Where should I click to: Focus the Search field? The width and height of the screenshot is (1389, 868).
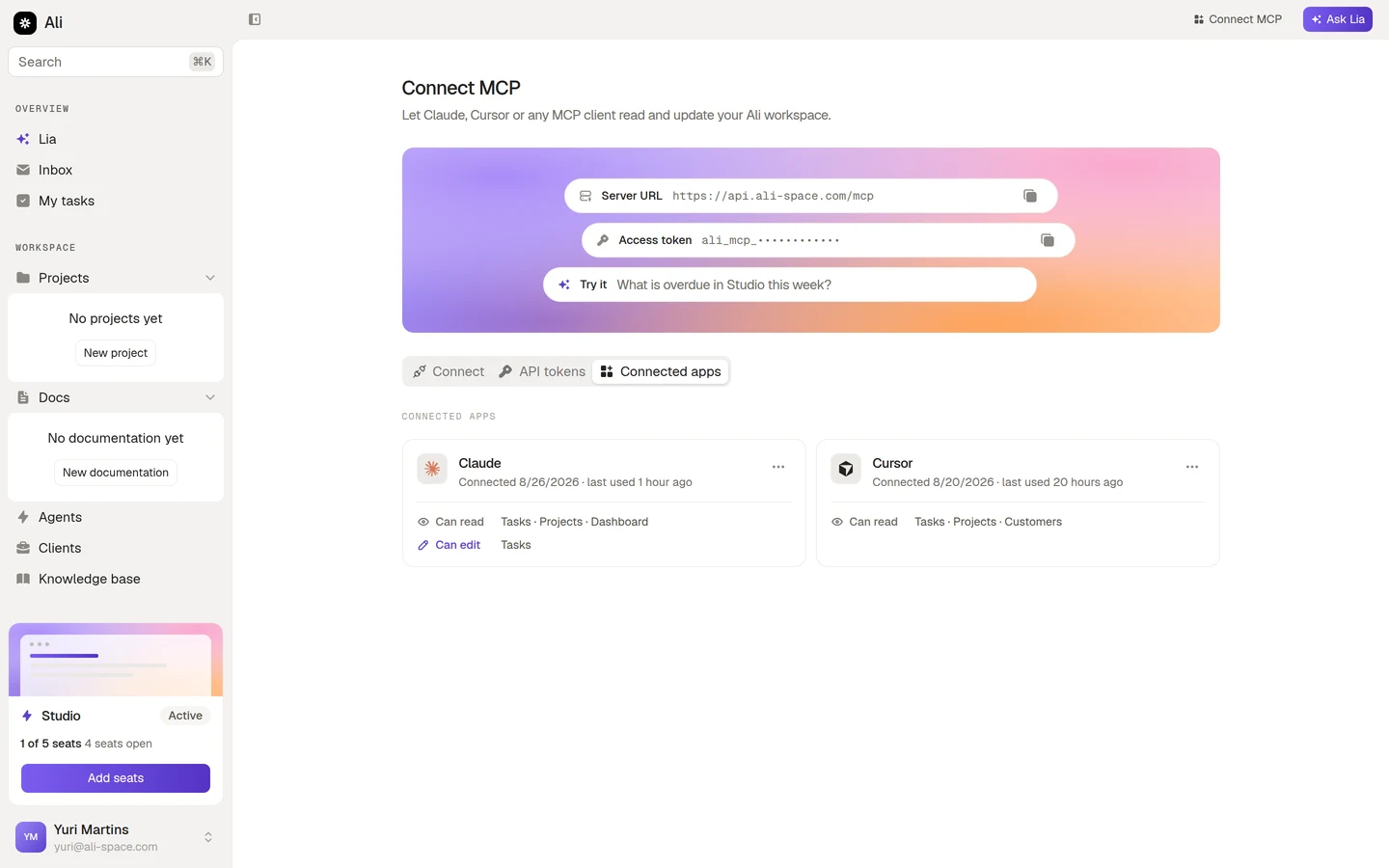(x=116, y=62)
